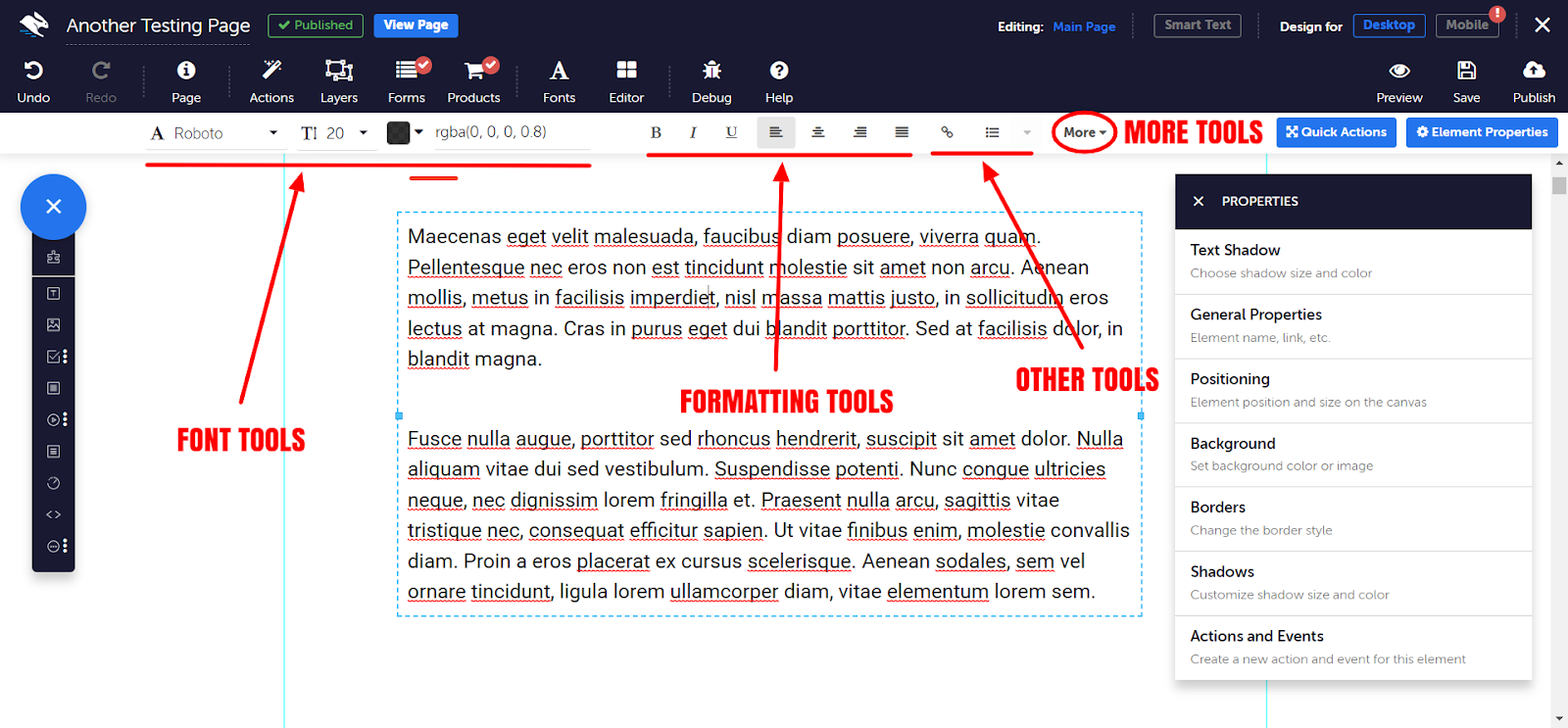This screenshot has width=1568, height=728.
Task: Toggle italic formatting
Action: (x=693, y=132)
